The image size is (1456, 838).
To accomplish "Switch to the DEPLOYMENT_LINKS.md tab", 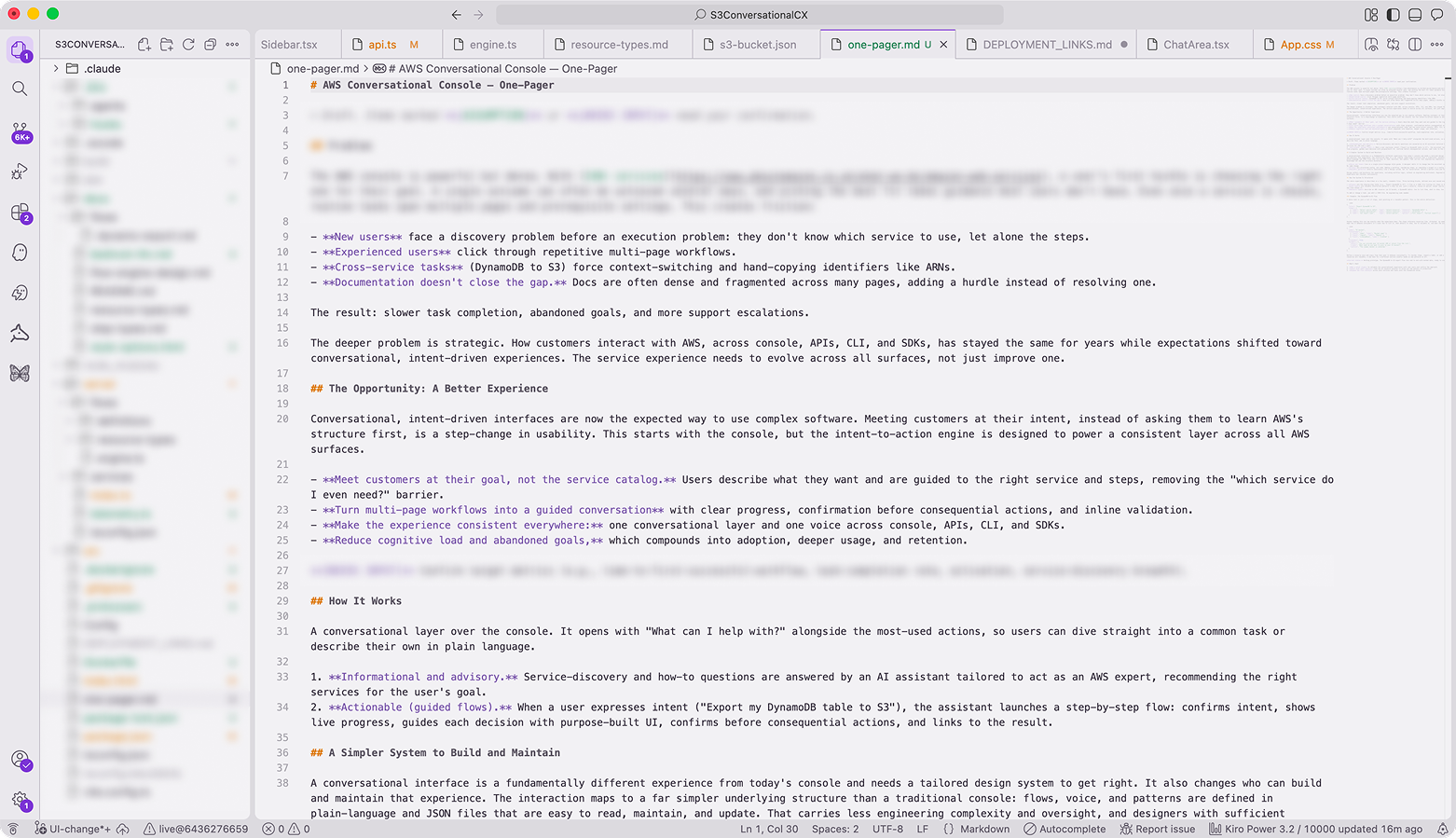I will pyautogui.click(x=1047, y=44).
